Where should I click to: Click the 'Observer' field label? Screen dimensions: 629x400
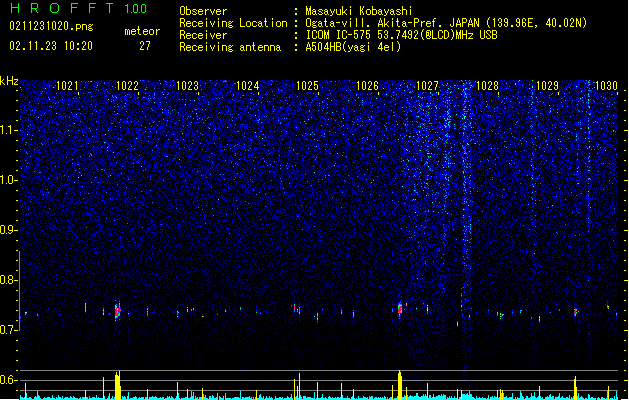click(203, 11)
